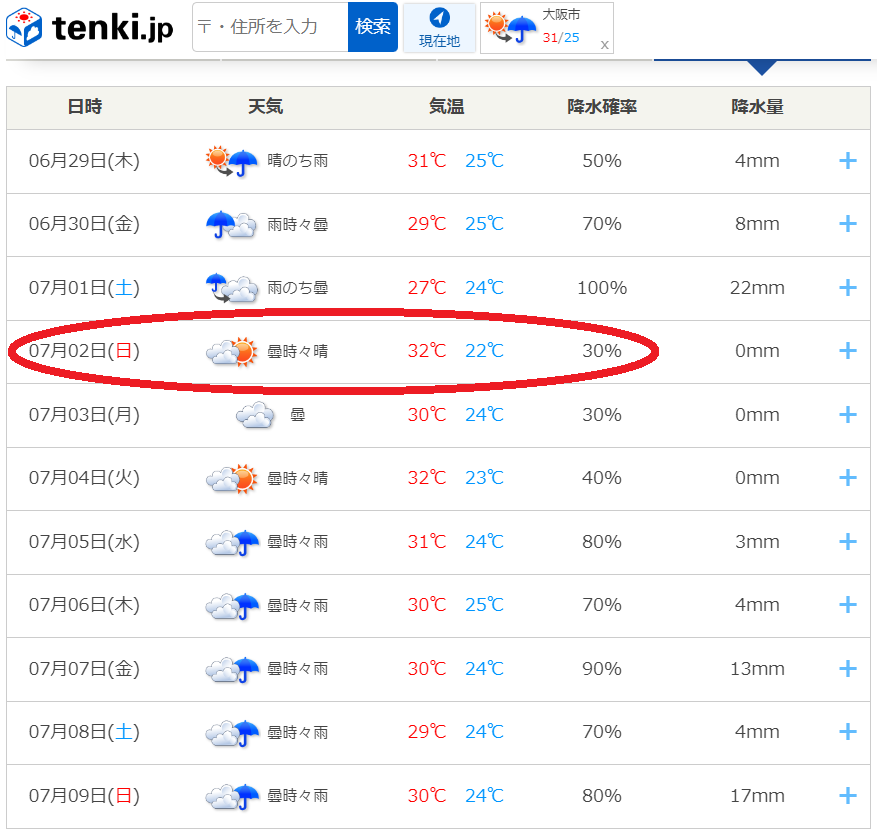
Task: Click the 3mm rainfall value
Action: point(757,542)
